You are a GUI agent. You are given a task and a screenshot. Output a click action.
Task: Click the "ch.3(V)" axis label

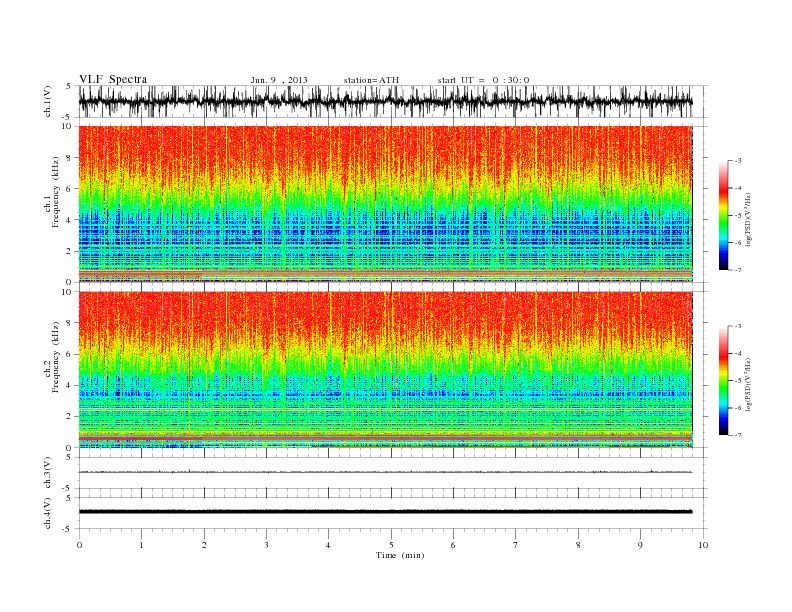(48, 473)
